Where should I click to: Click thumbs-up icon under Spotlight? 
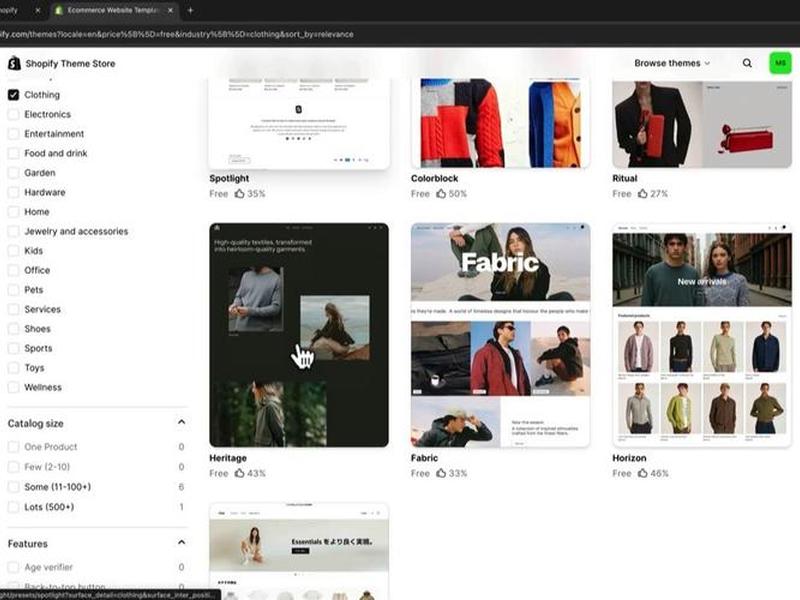coord(239,193)
